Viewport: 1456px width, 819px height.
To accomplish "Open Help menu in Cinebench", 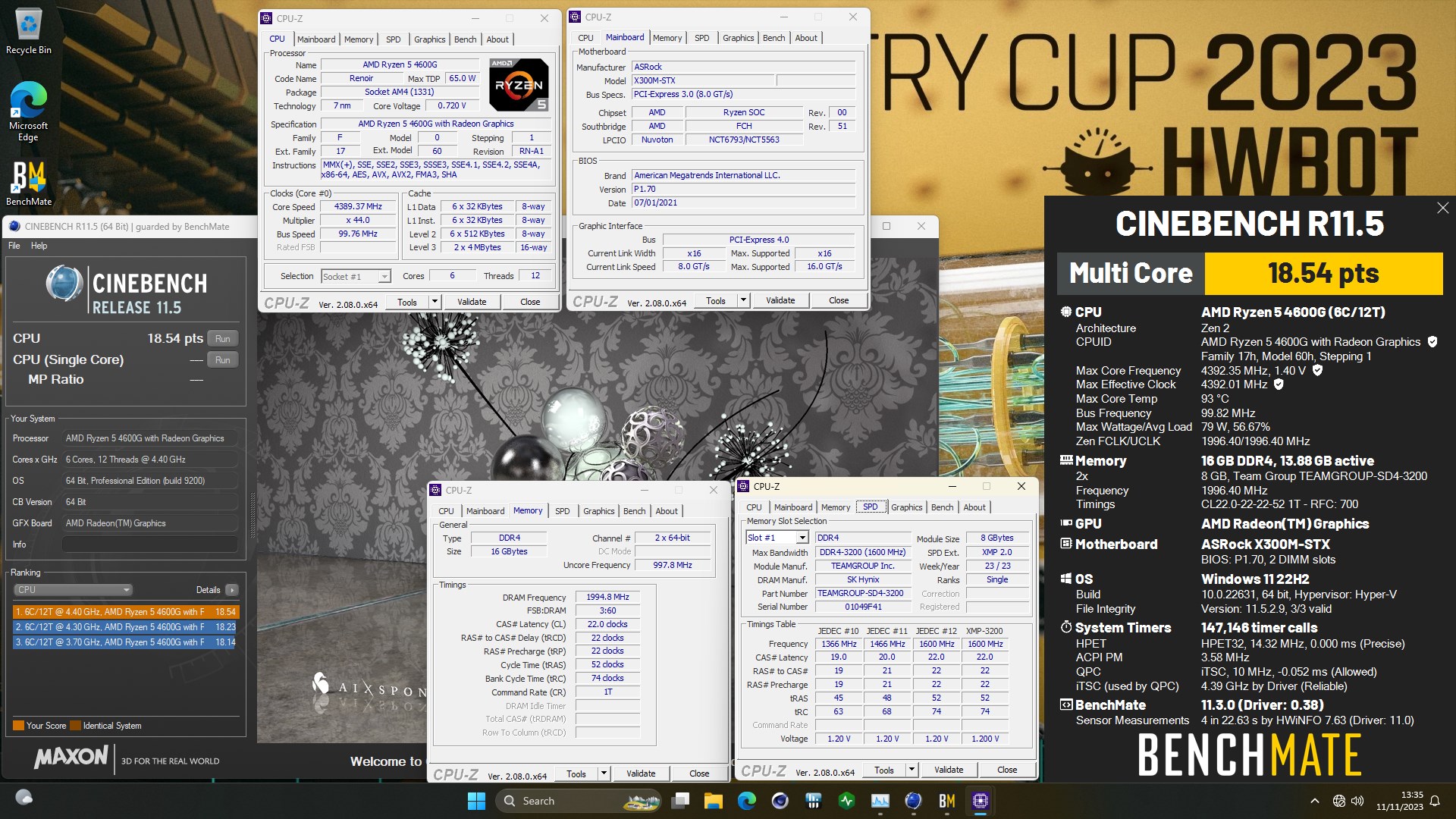I will coord(39,246).
